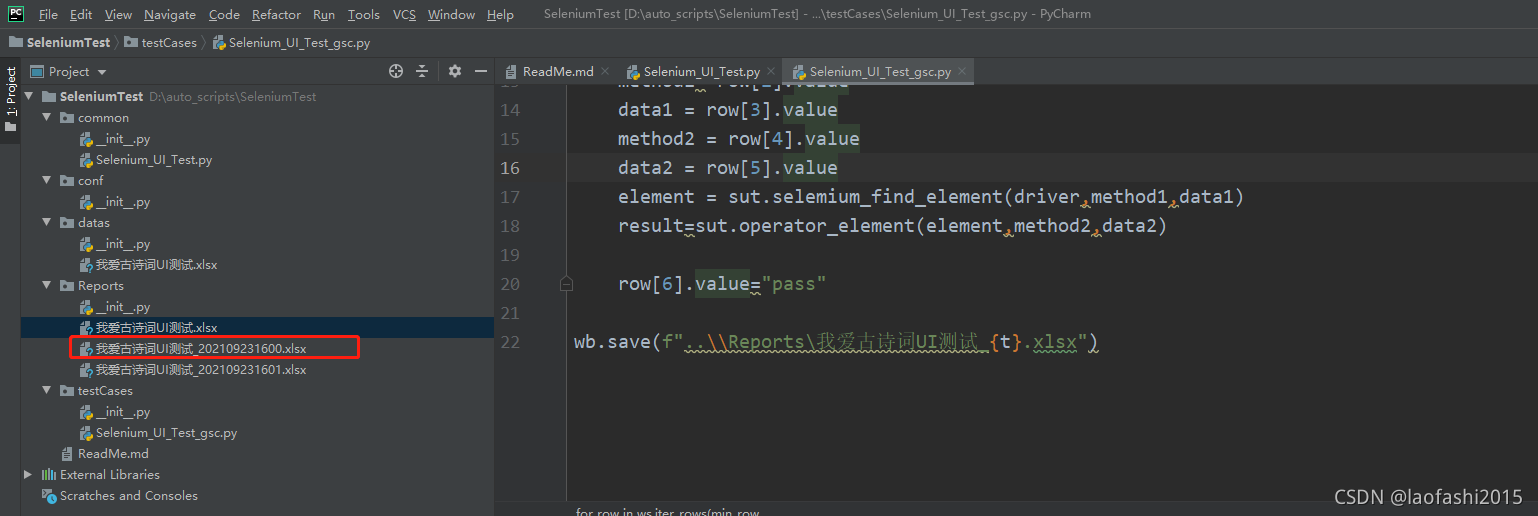Open Project panel settings gear

click(455, 71)
